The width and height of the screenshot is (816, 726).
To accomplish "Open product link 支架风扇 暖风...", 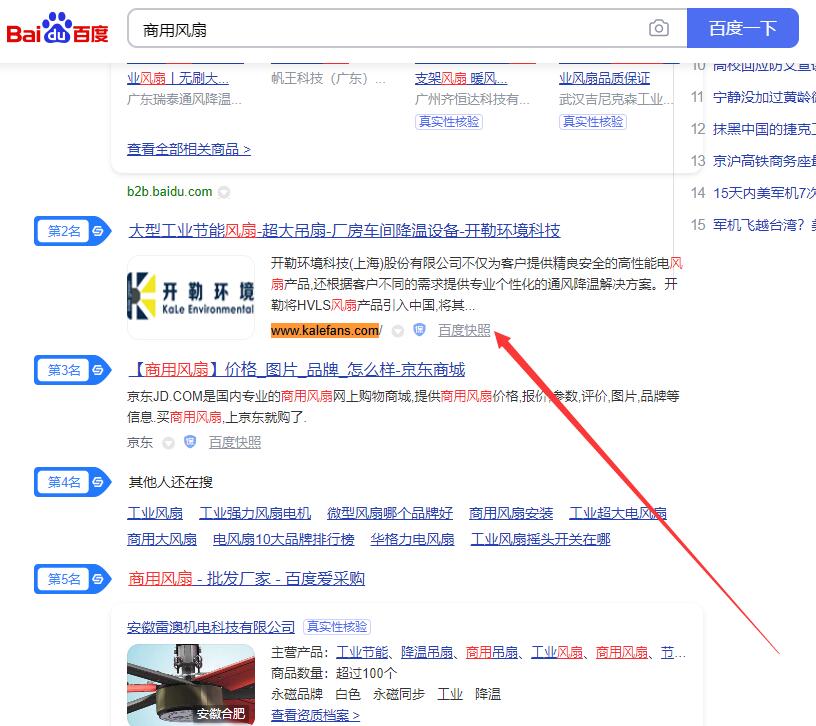I will coord(461,79).
